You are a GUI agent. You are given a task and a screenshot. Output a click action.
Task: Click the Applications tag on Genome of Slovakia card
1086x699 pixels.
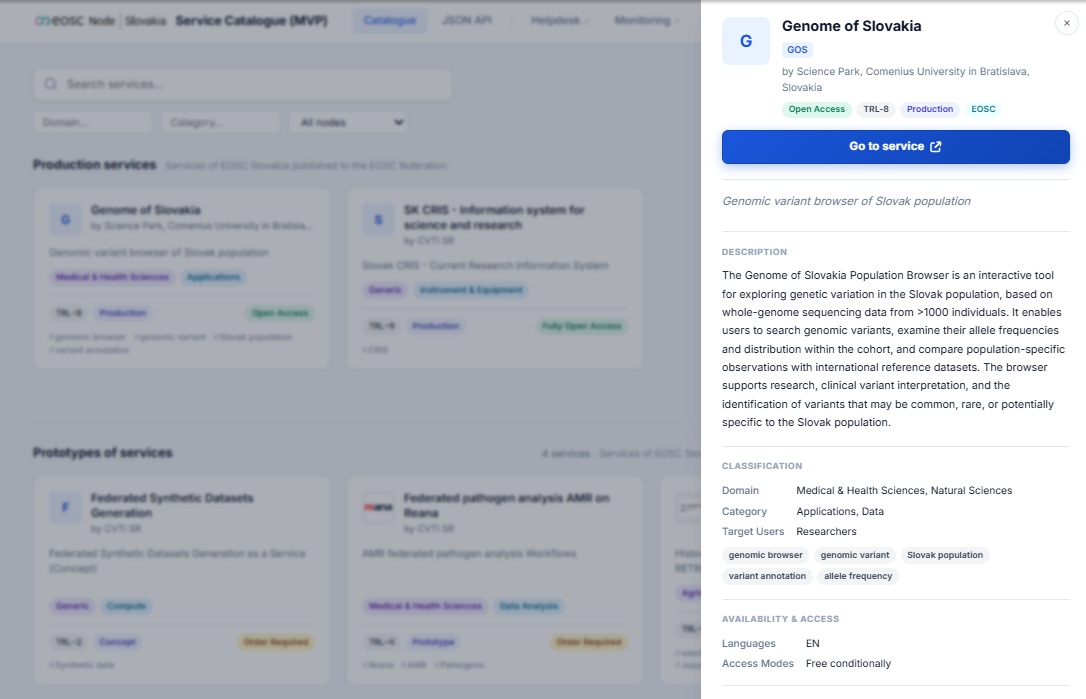[x=213, y=277]
